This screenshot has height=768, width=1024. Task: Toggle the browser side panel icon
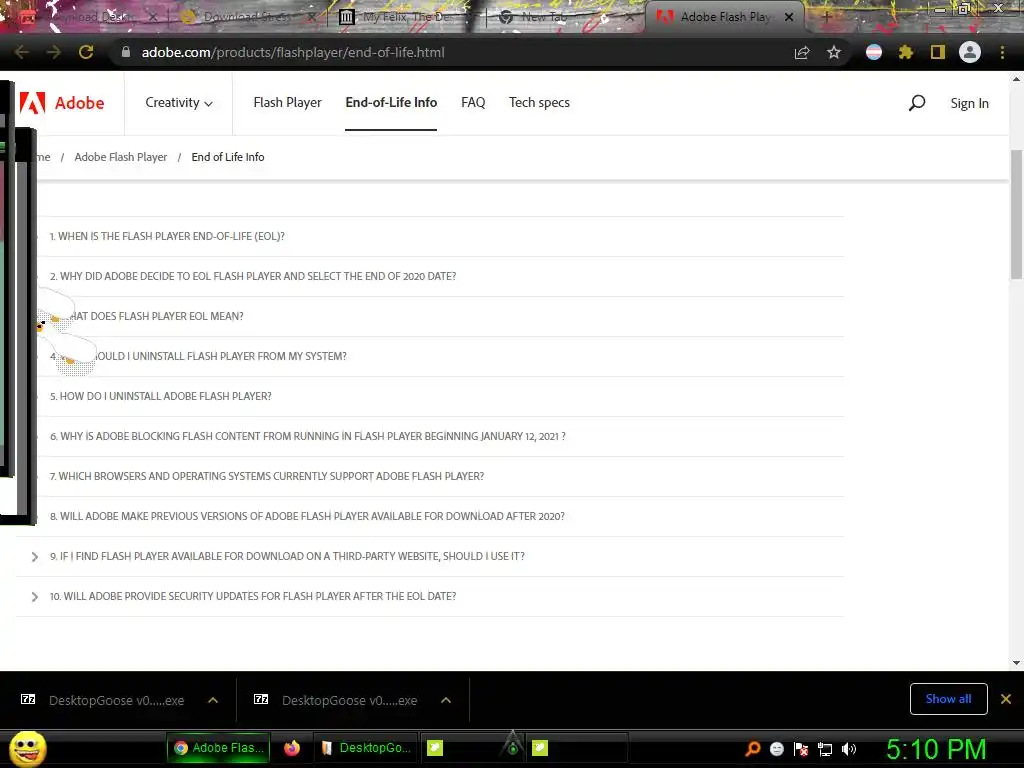(x=938, y=52)
